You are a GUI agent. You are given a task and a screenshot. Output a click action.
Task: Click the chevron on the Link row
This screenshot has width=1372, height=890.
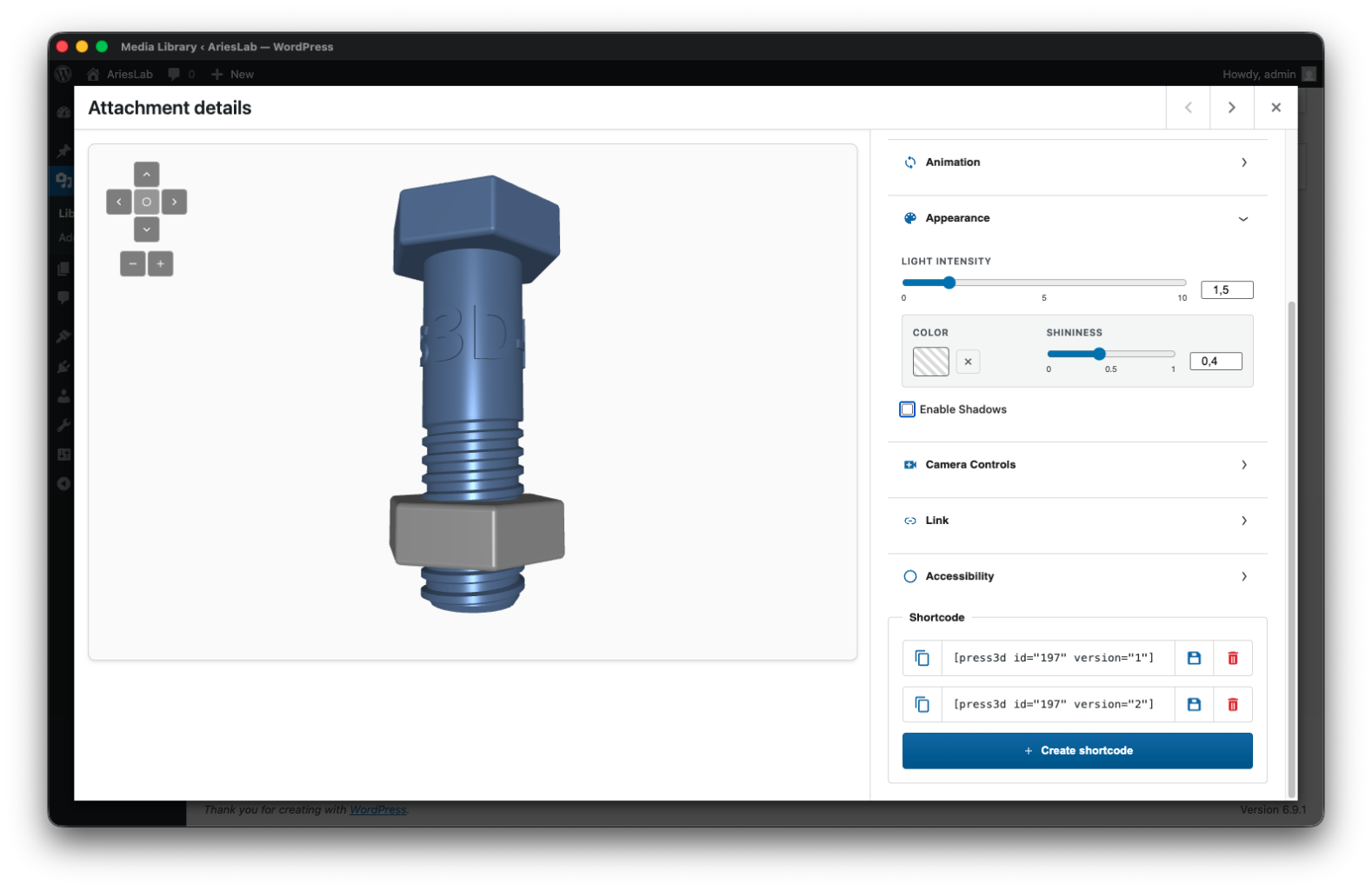point(1244,521)
